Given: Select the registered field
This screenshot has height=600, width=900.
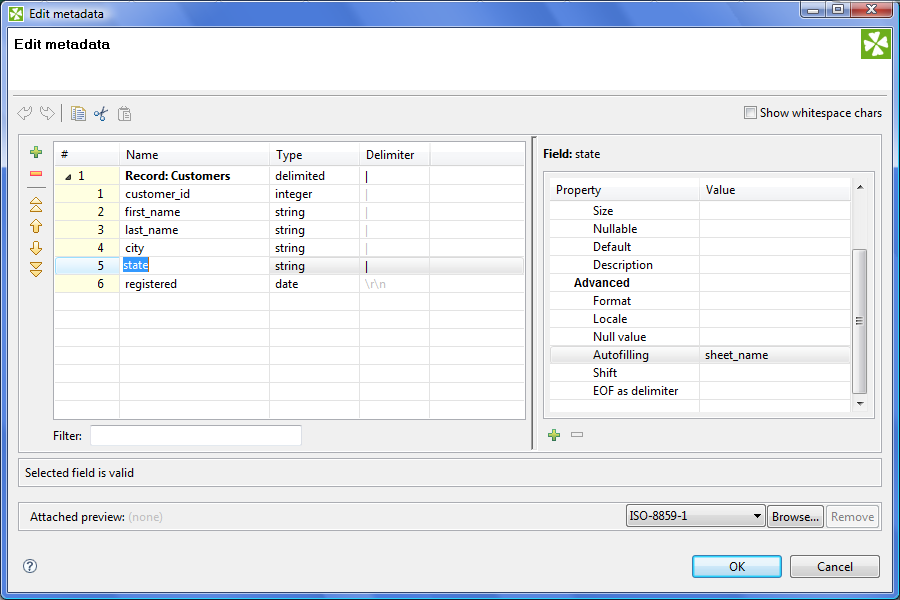Looking at the screenshot, I should coord(289,284).
